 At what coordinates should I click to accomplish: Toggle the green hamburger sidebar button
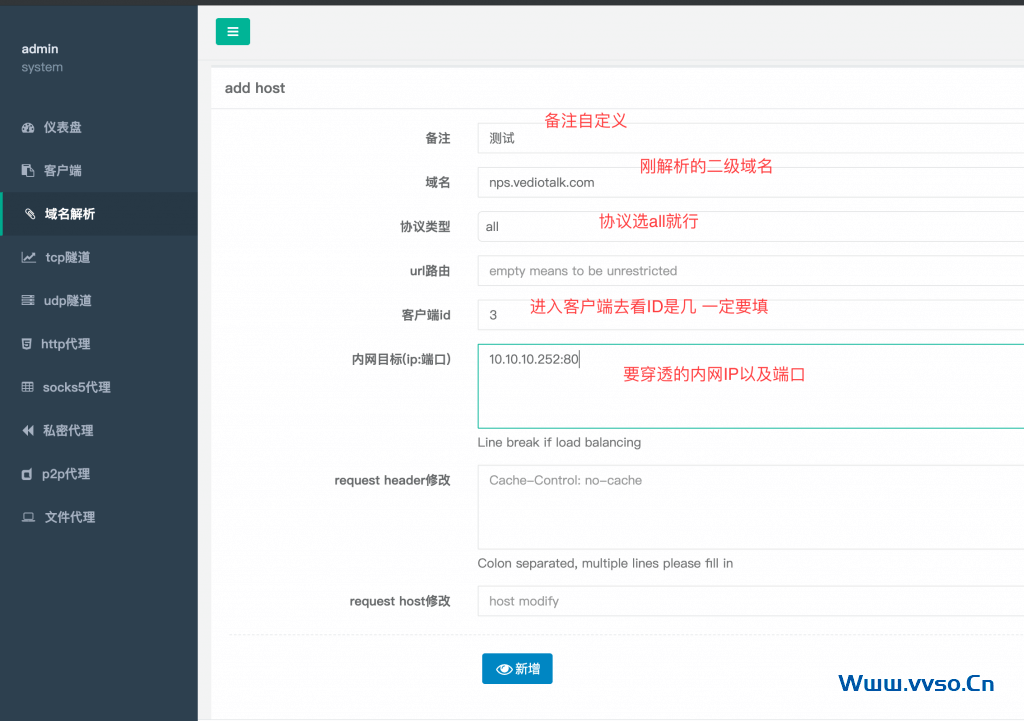[x=233, y=32]
